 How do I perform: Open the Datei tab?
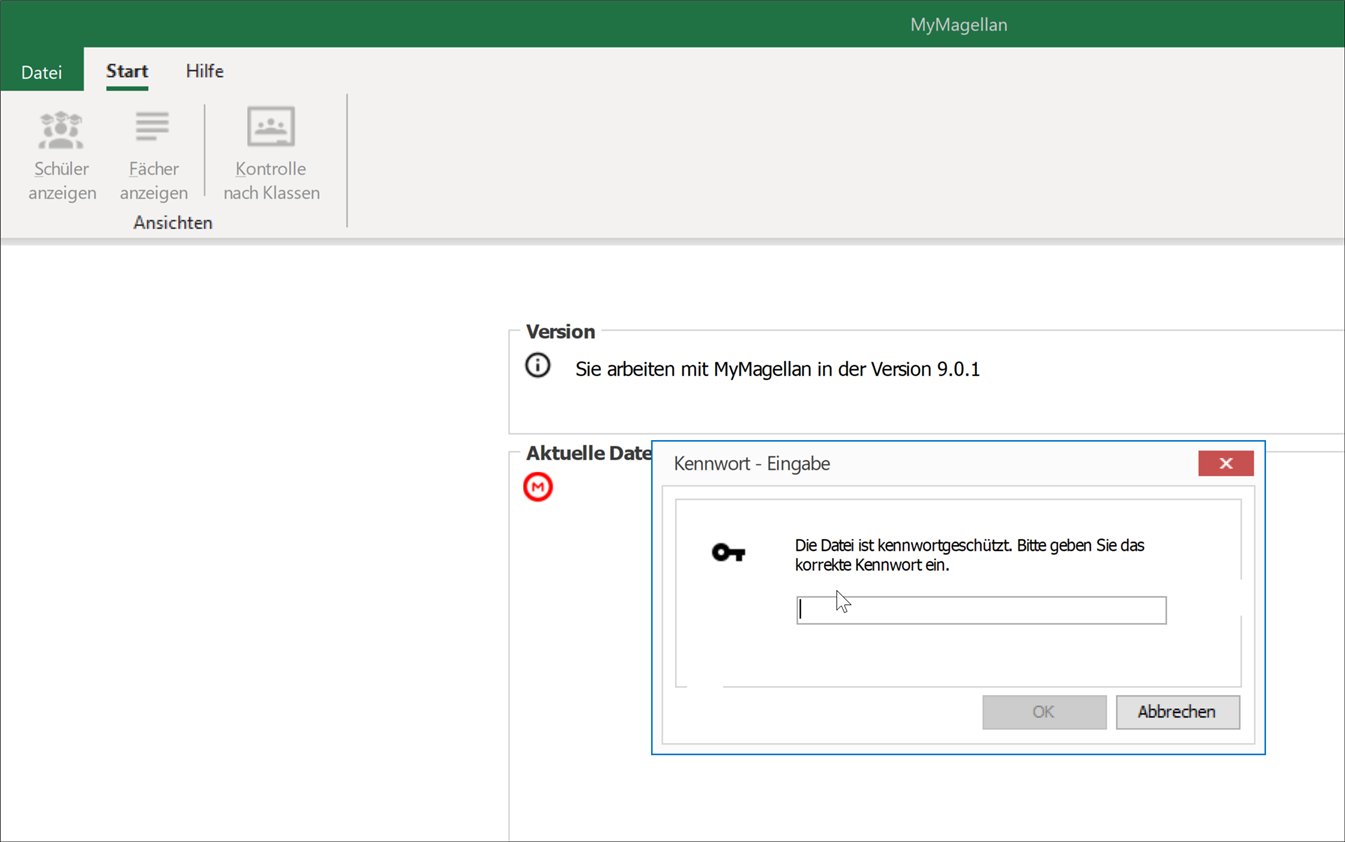point(42,72)
